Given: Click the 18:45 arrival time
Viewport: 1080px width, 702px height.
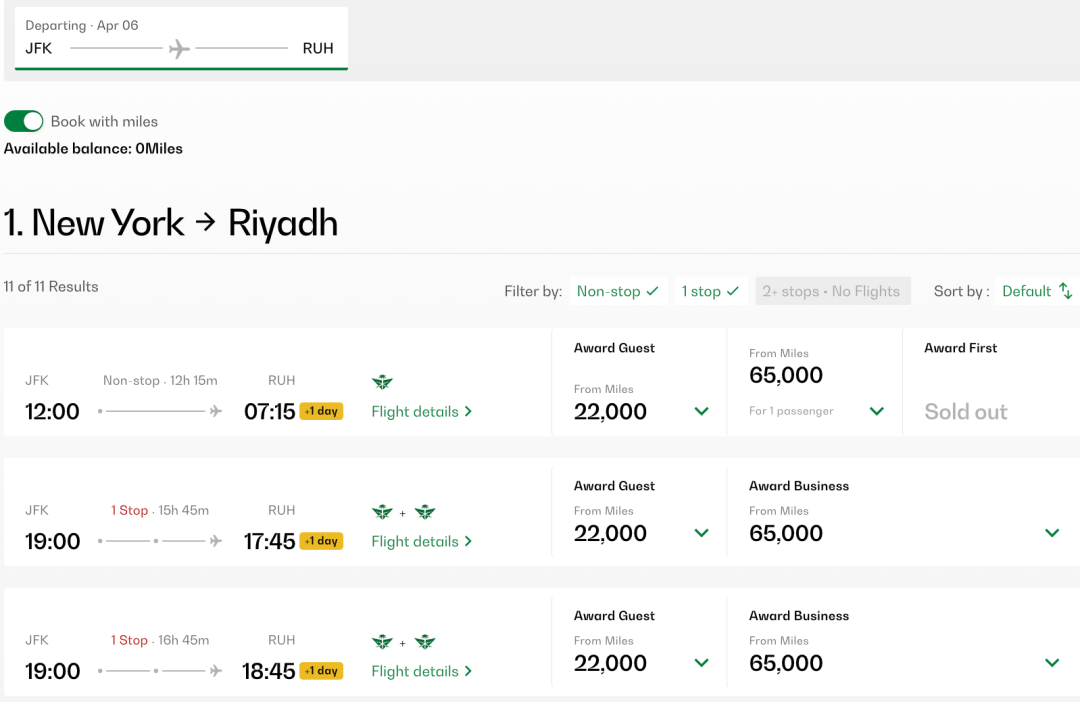Looking at the screenshot, I should click(269, 672).
